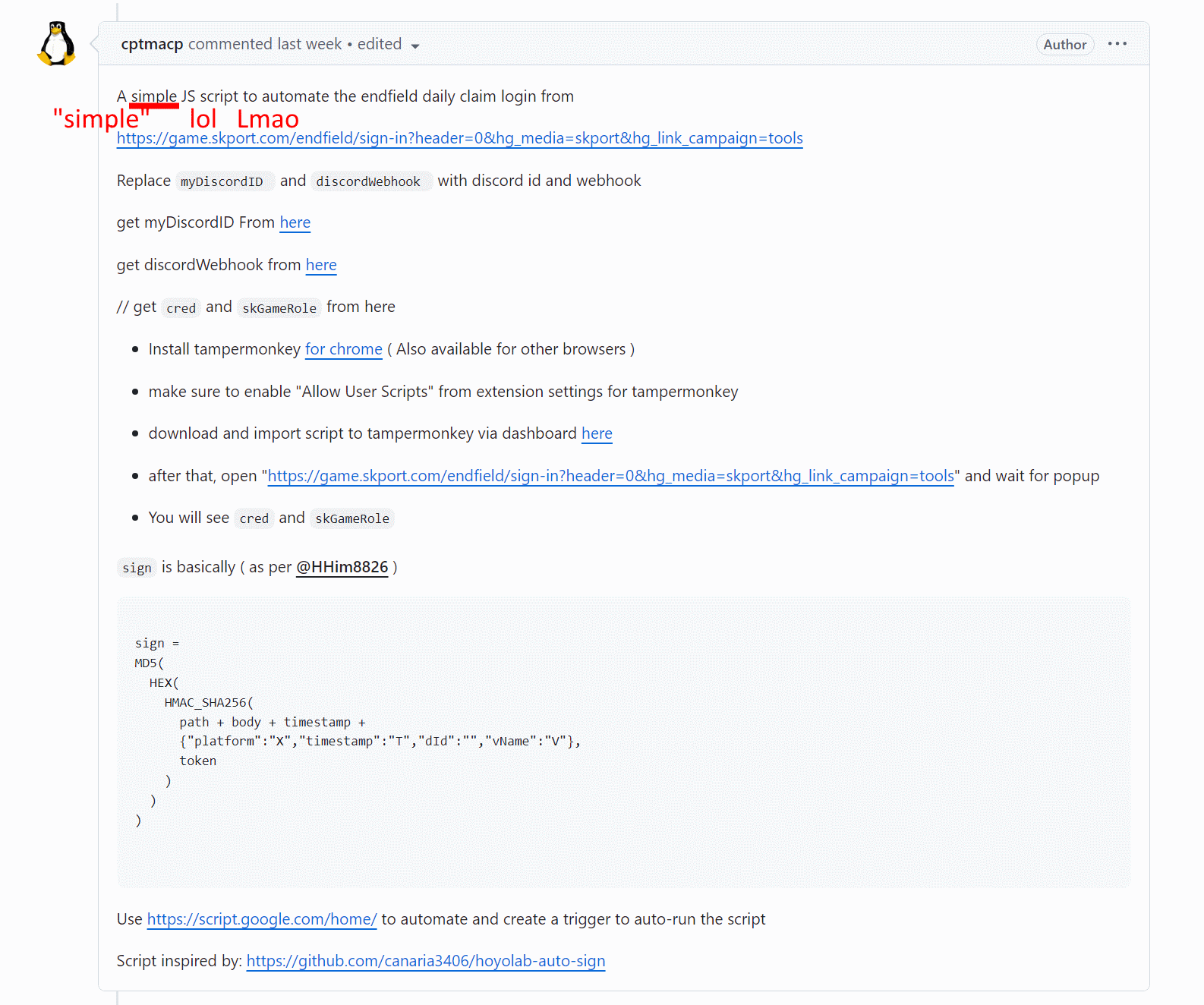
Task: Click the 'sign' inline code label
Action: point(137,568)
